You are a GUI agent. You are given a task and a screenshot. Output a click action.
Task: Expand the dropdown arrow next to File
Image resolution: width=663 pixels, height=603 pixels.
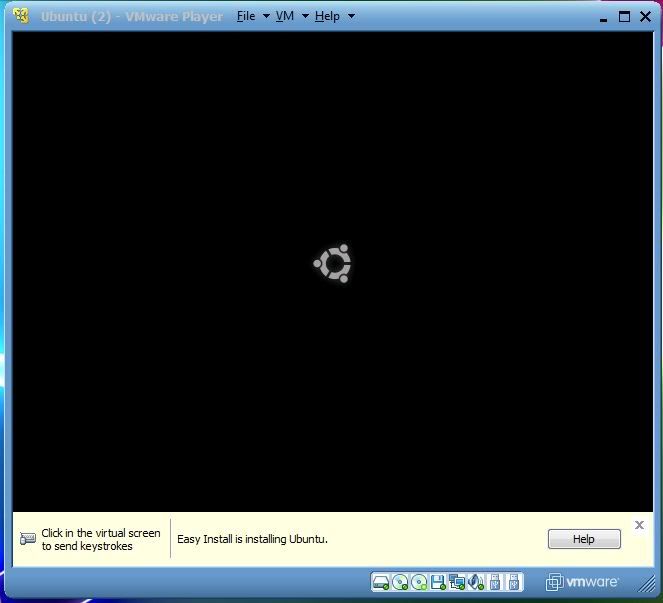coord(266,17)
